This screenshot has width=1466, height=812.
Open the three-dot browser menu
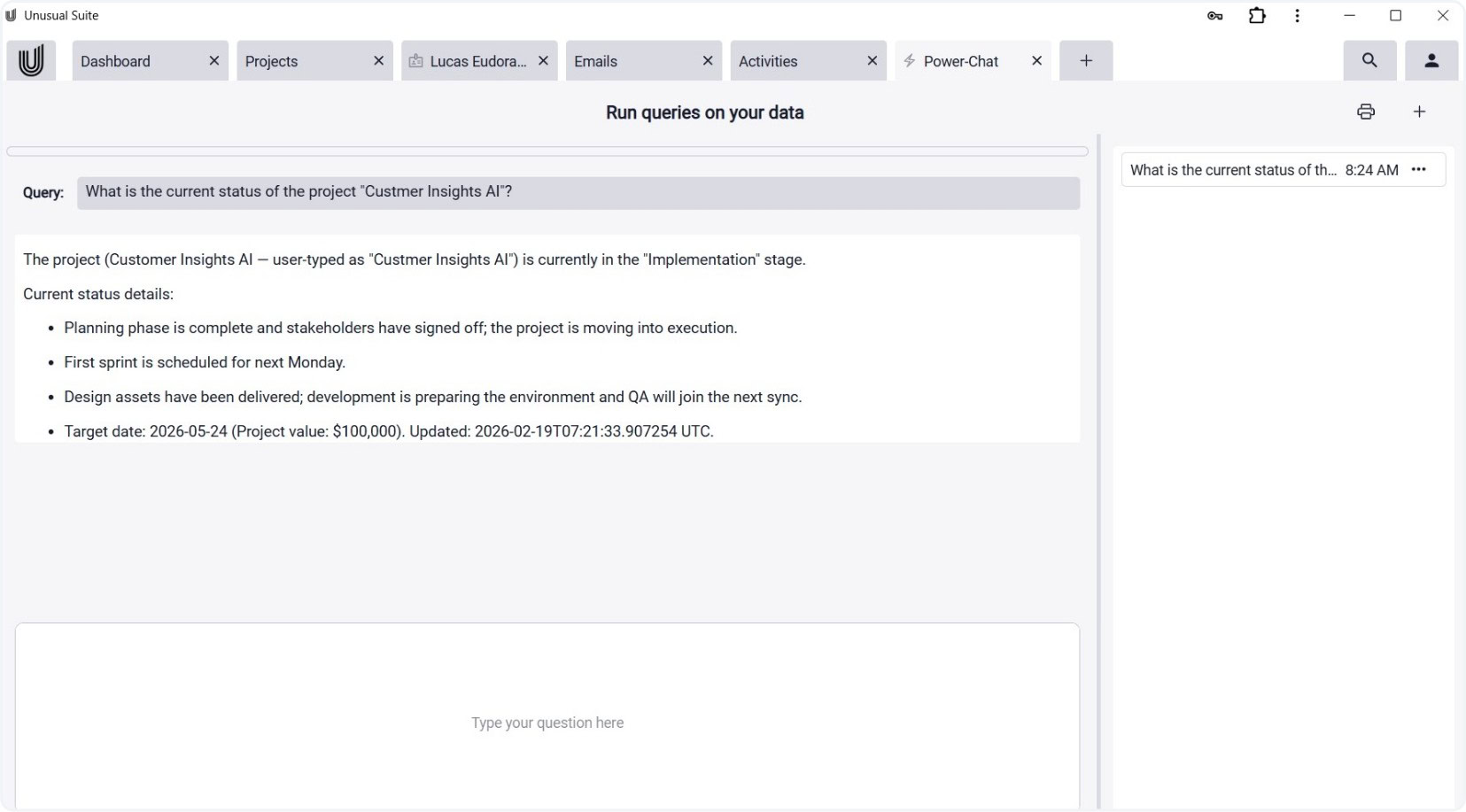[x=1297, y=16]
